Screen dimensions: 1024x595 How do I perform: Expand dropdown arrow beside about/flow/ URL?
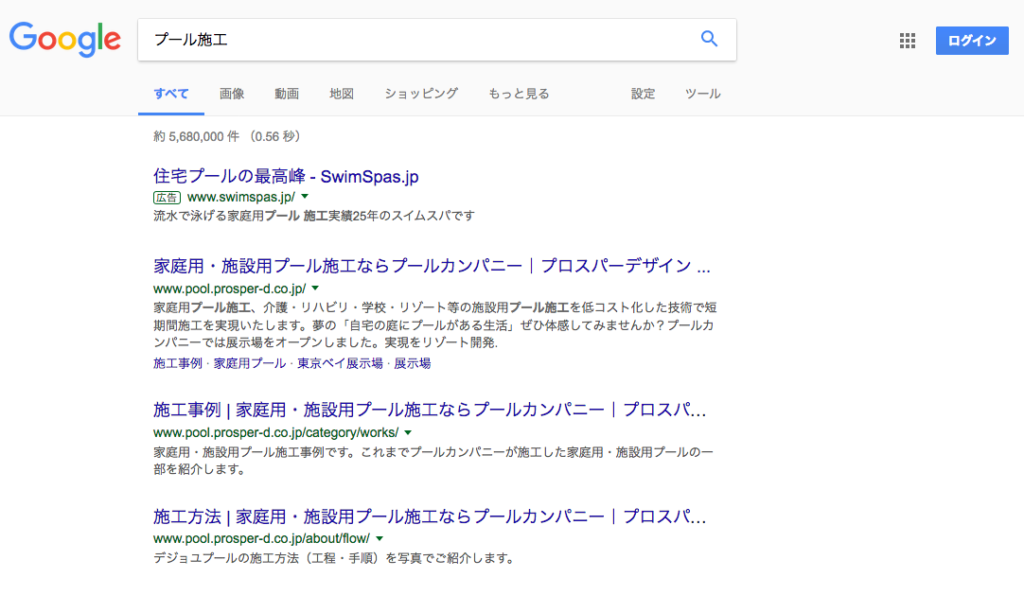379,539
